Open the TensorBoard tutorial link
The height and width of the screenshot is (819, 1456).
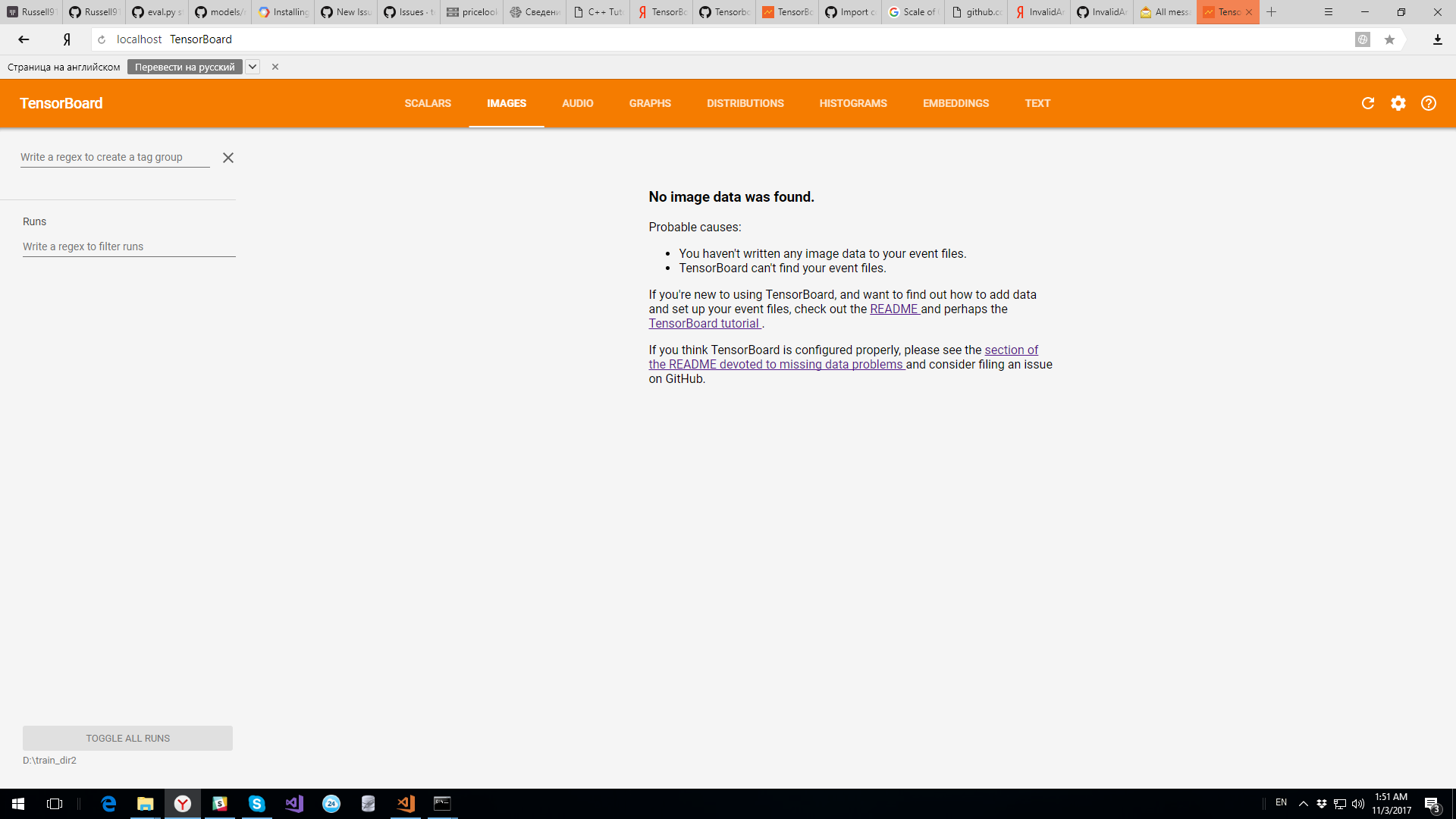[704, 323]
